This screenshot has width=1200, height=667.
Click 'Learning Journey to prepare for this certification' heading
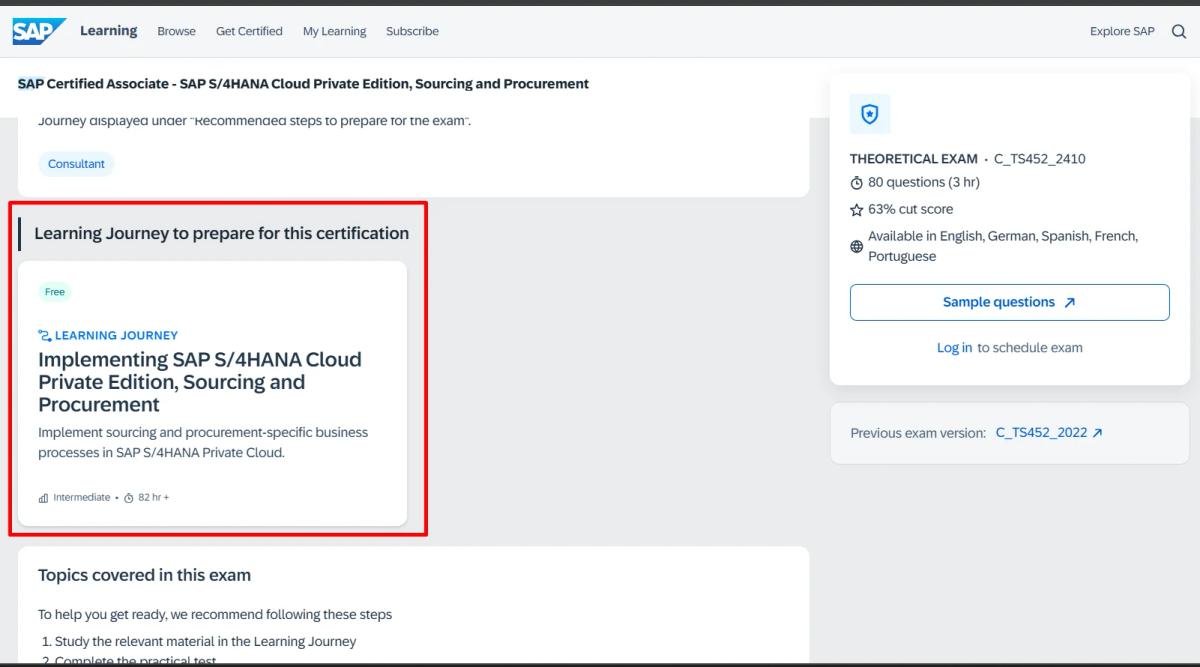[x=221, y=233]
